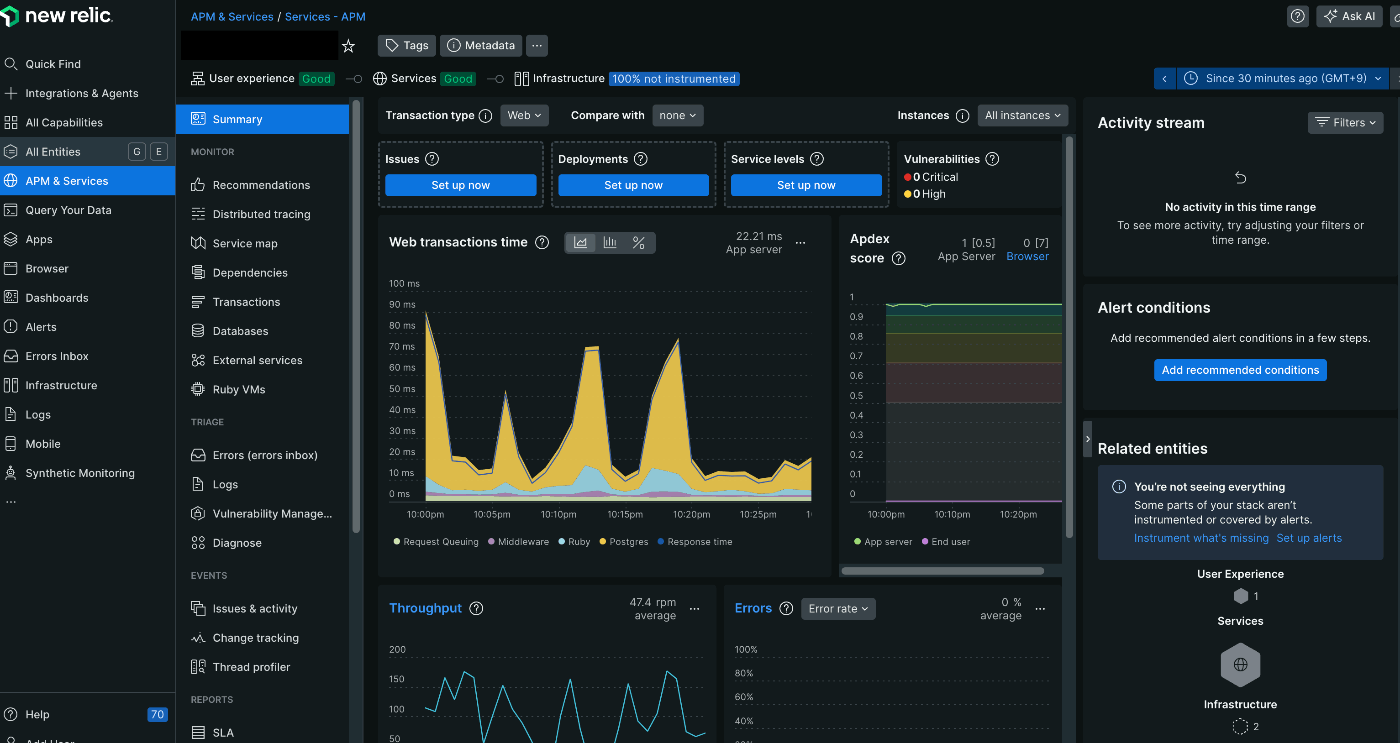Open the Summary menu item
1400x743 pixels.
[x=262, y=119]
